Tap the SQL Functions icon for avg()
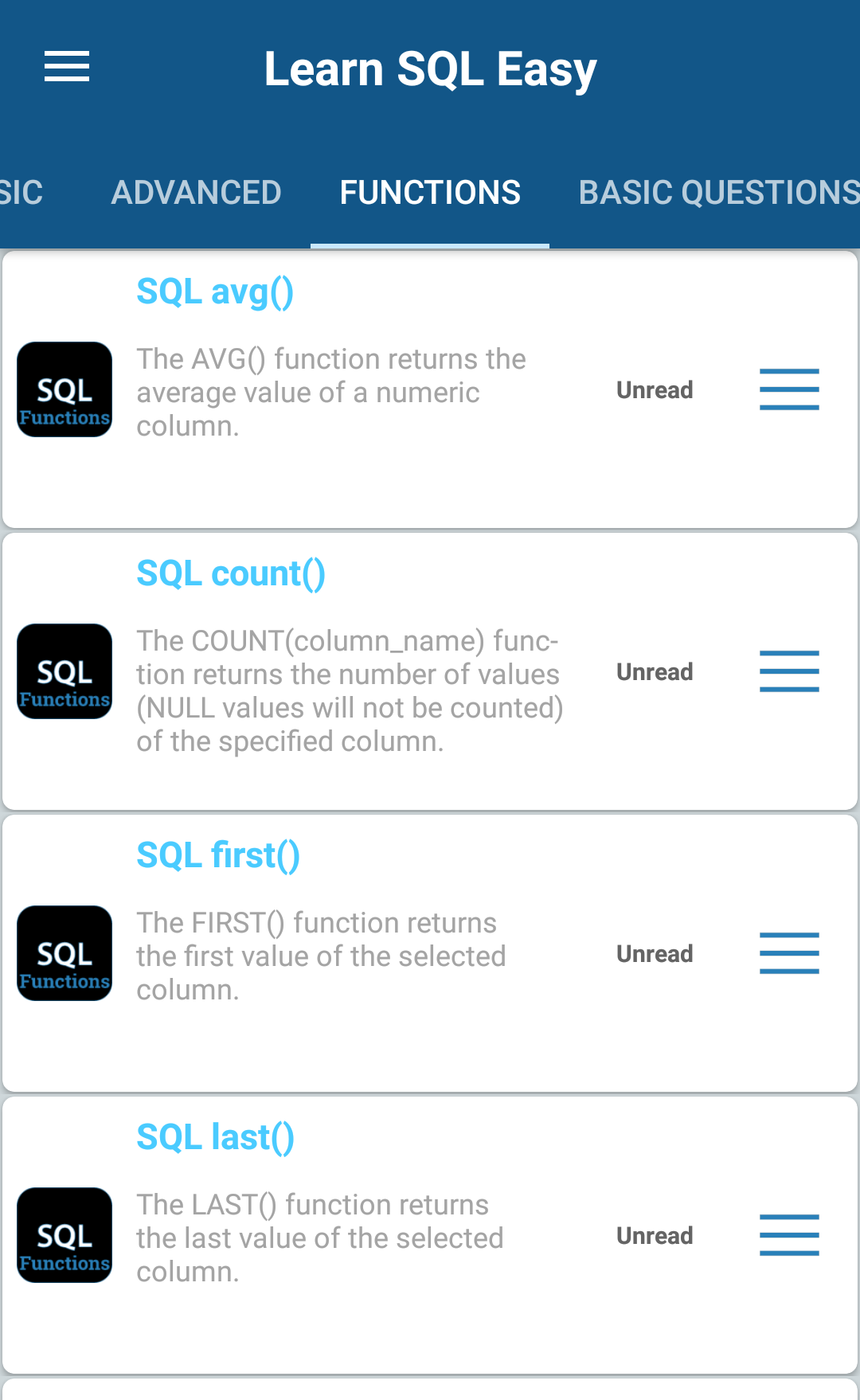Screen dimensions: 860x1400 coord(64,389)
